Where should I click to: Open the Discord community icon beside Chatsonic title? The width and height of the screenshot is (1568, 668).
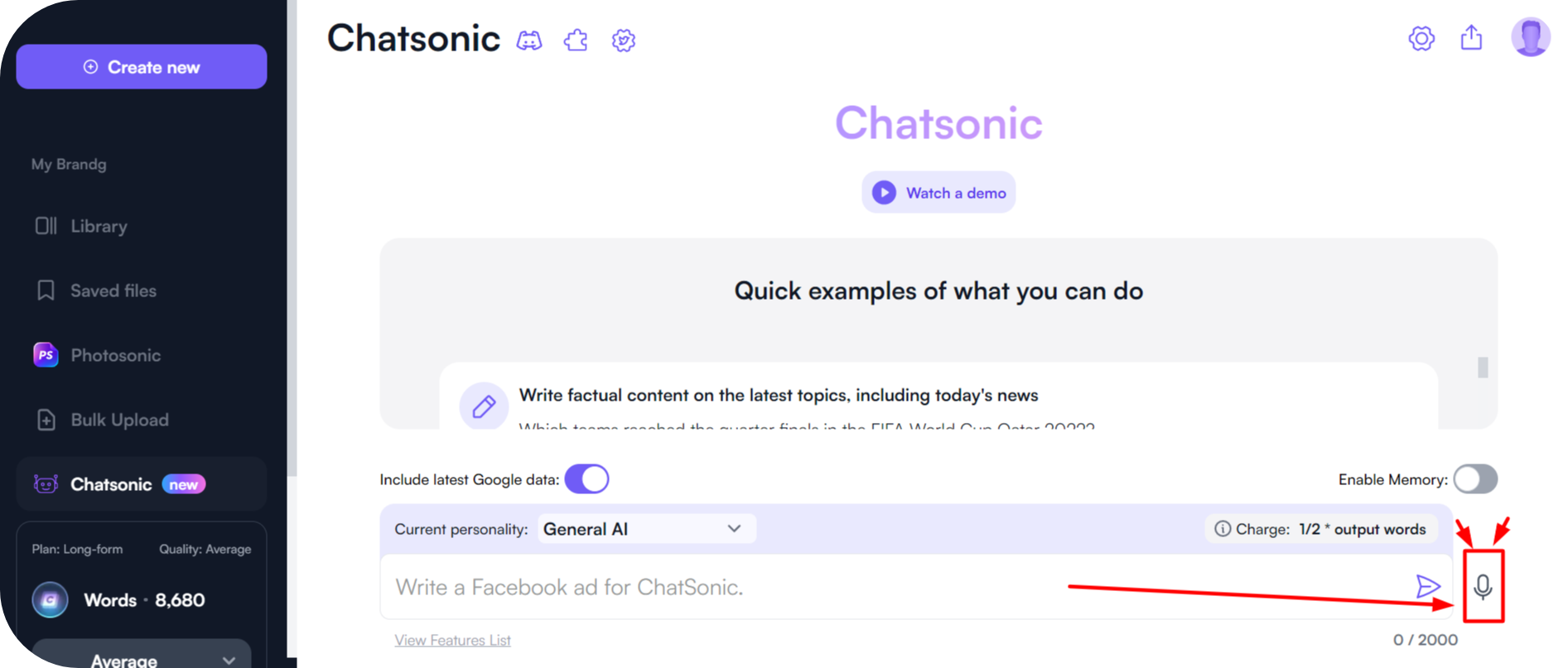[x=530, y=39]
